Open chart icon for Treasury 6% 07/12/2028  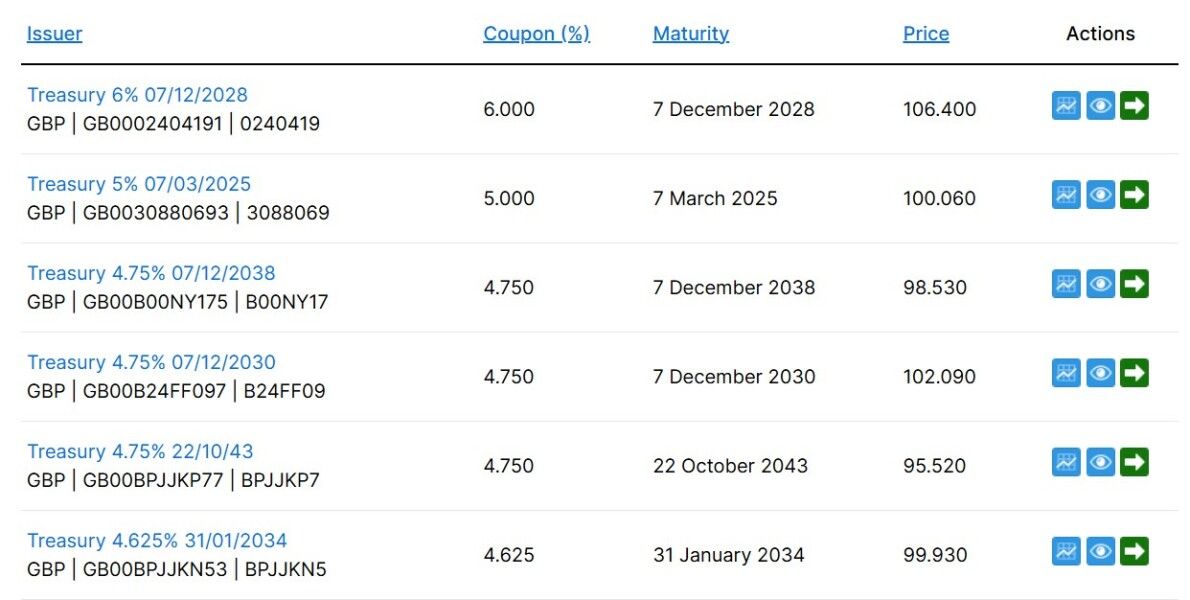[x=1066, y=105]
